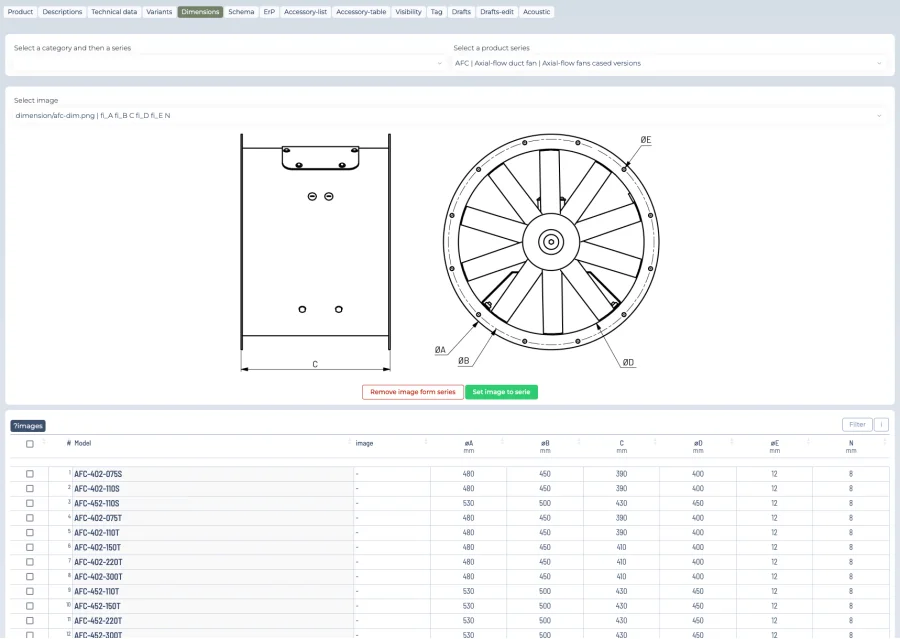Open the Select image dropdown
The width and height of the screenshot is (900, 639).
[448, 115]
